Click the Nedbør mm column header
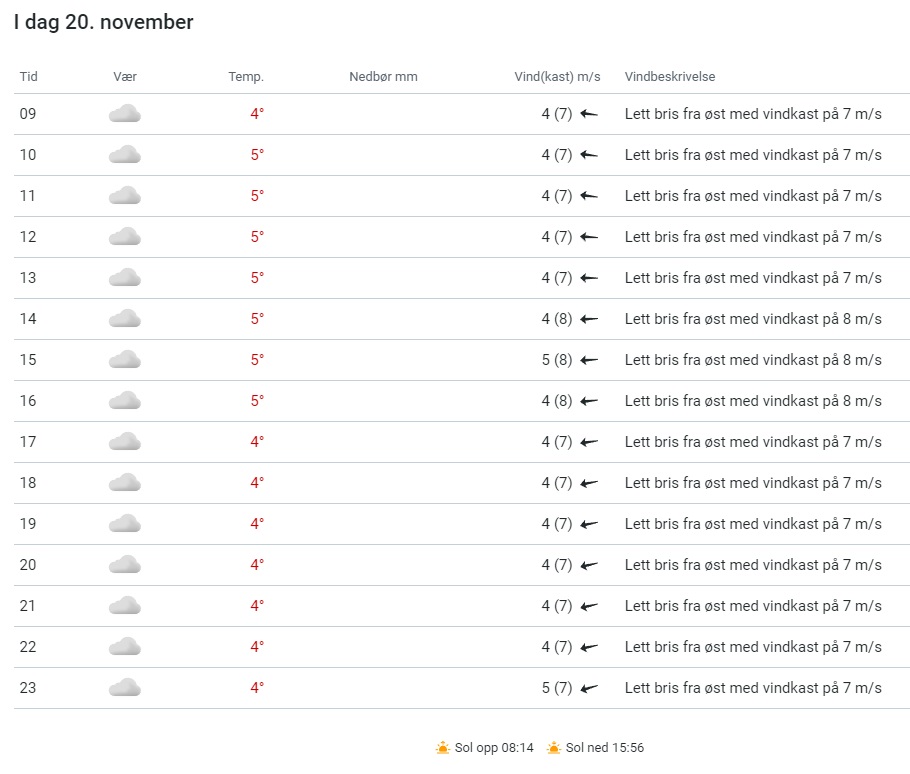This screenshot has height=774, width=910. [383, 77]
